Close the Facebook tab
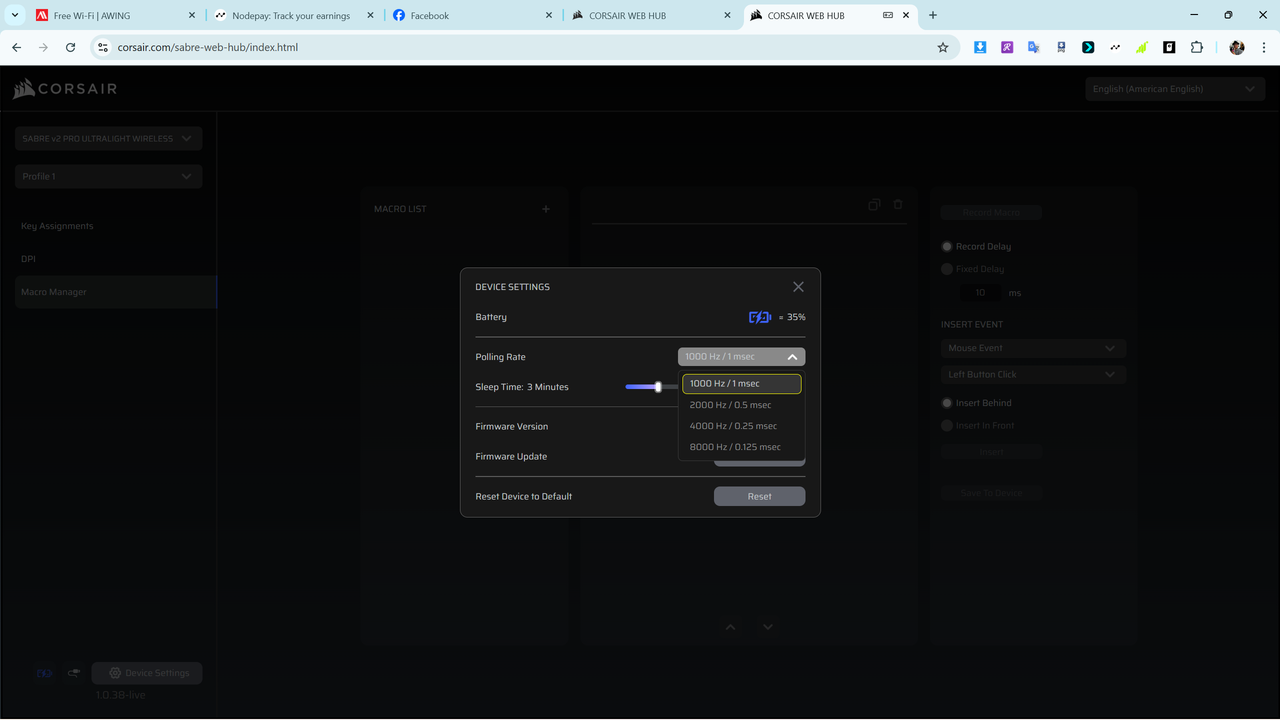The width and height of the screenshot is (1280, 720). 548,16
